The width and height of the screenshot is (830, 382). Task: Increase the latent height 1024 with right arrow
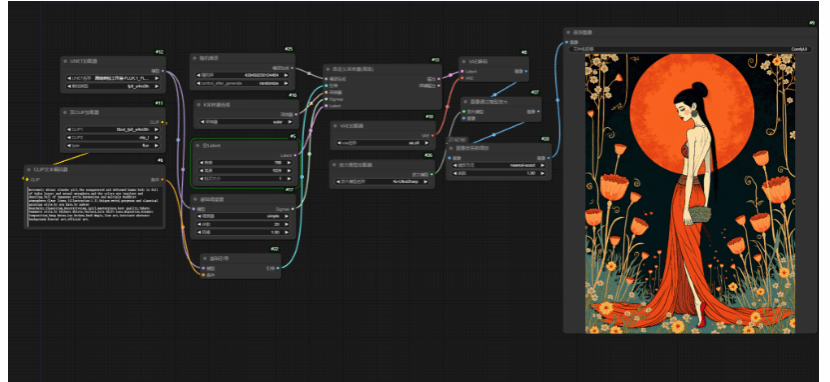point(288,171)
